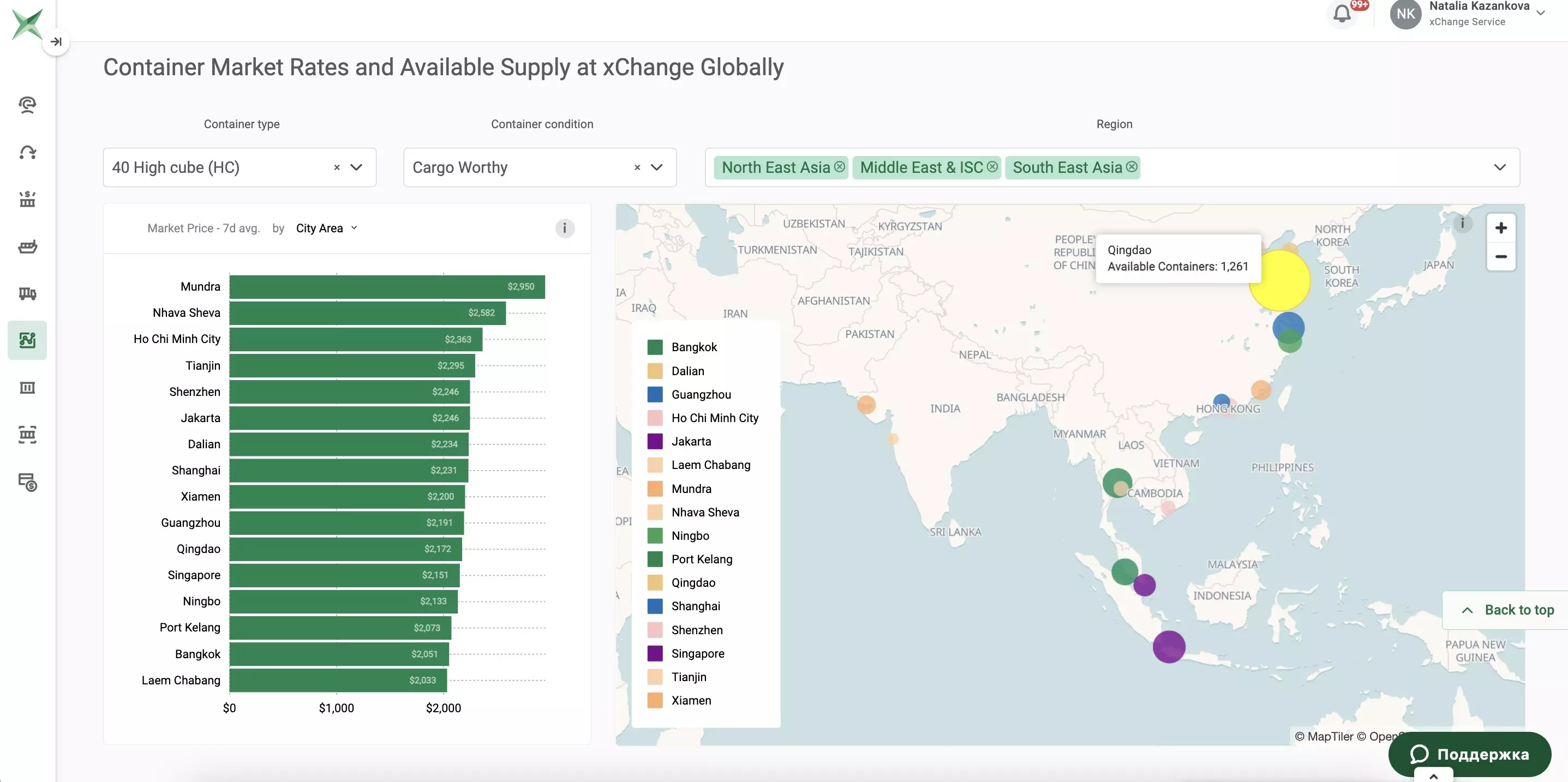Open the container scan-frame sidebar icon
Screen dimensions: 1568x782
click(27, 435)
